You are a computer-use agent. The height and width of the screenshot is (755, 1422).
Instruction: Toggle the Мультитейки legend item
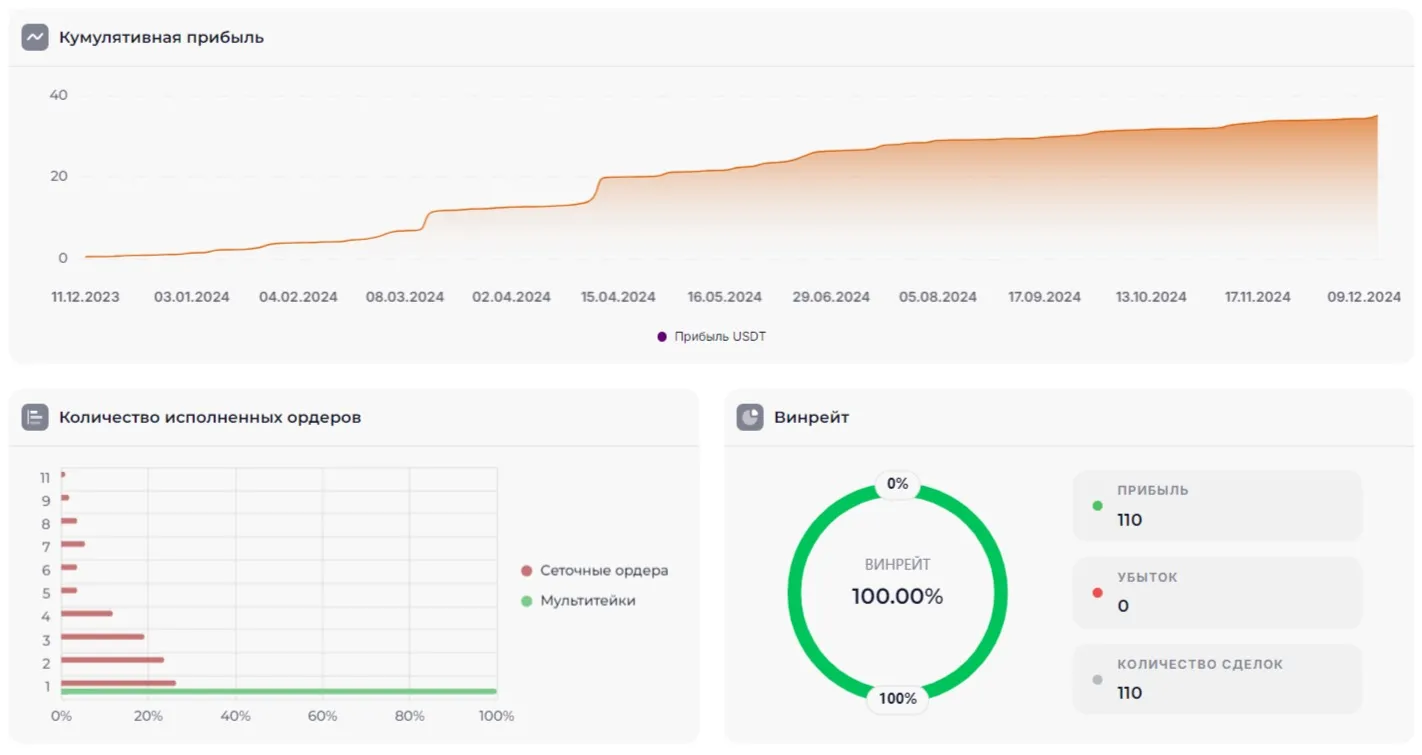[578, 601]
